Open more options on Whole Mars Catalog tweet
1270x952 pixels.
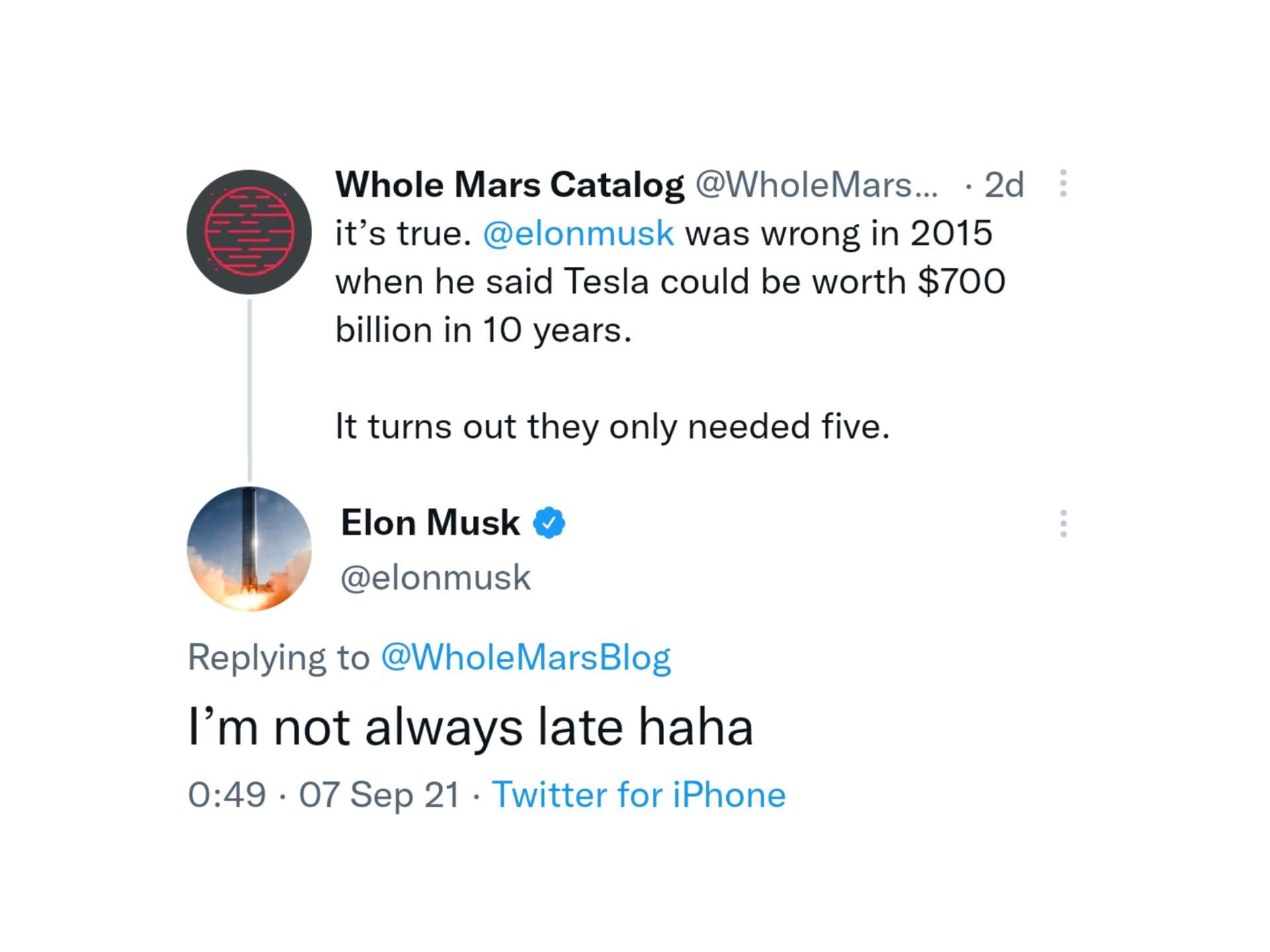pos(1063,183)
